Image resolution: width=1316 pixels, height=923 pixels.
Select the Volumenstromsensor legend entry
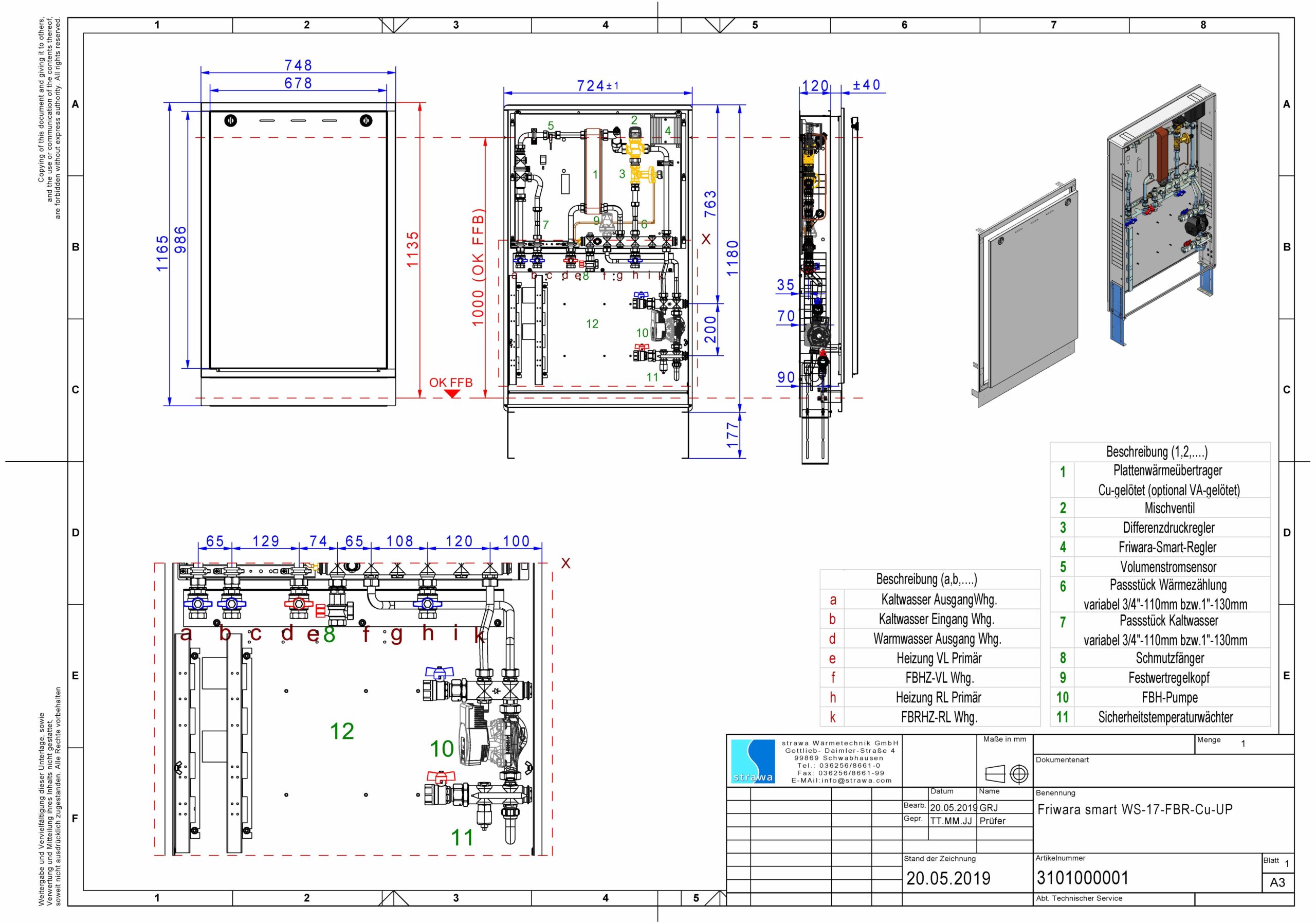[x=1160, y=567]
